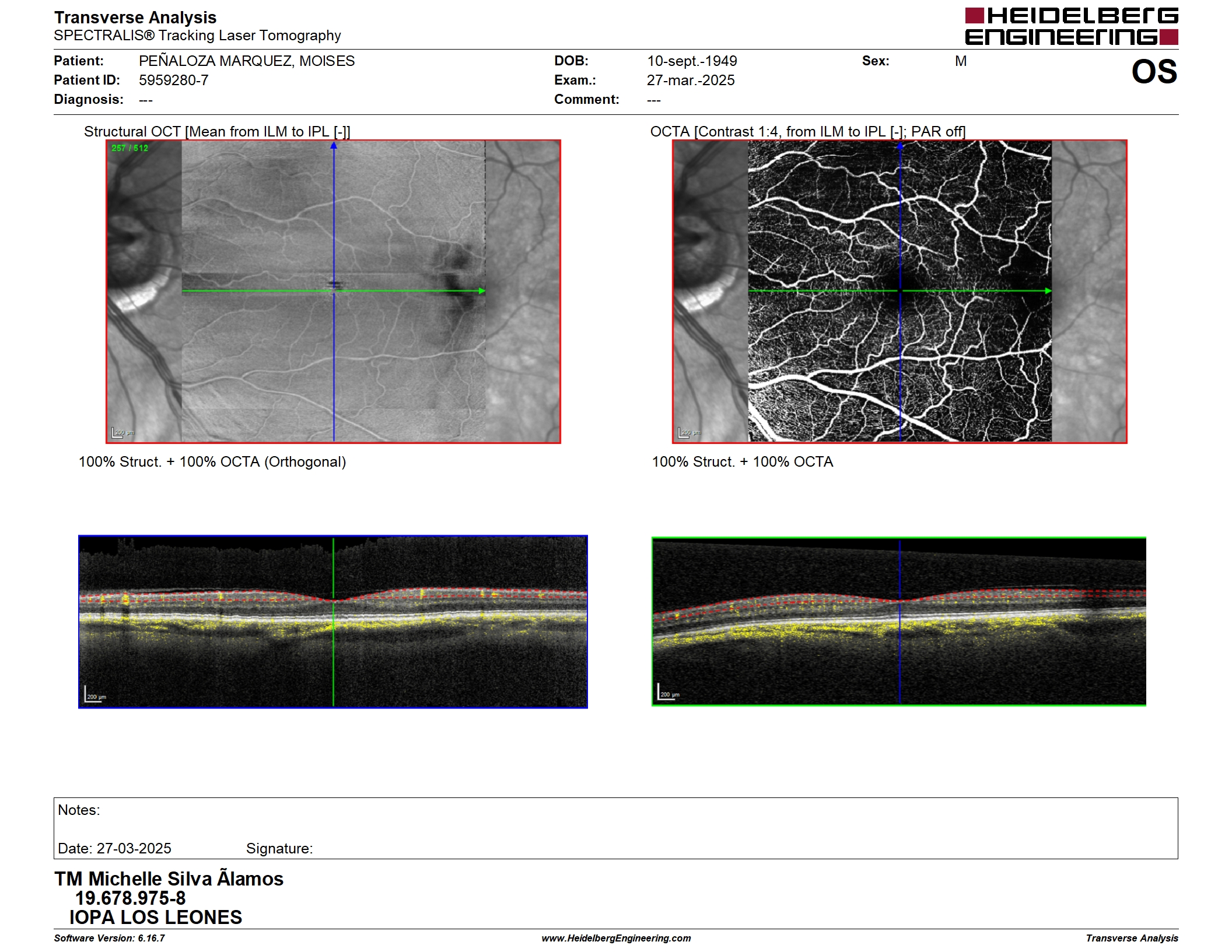Click the Structural OCT Mean ILM to IPL caption
Screen dimensions: 1232x952
(217, 131)
